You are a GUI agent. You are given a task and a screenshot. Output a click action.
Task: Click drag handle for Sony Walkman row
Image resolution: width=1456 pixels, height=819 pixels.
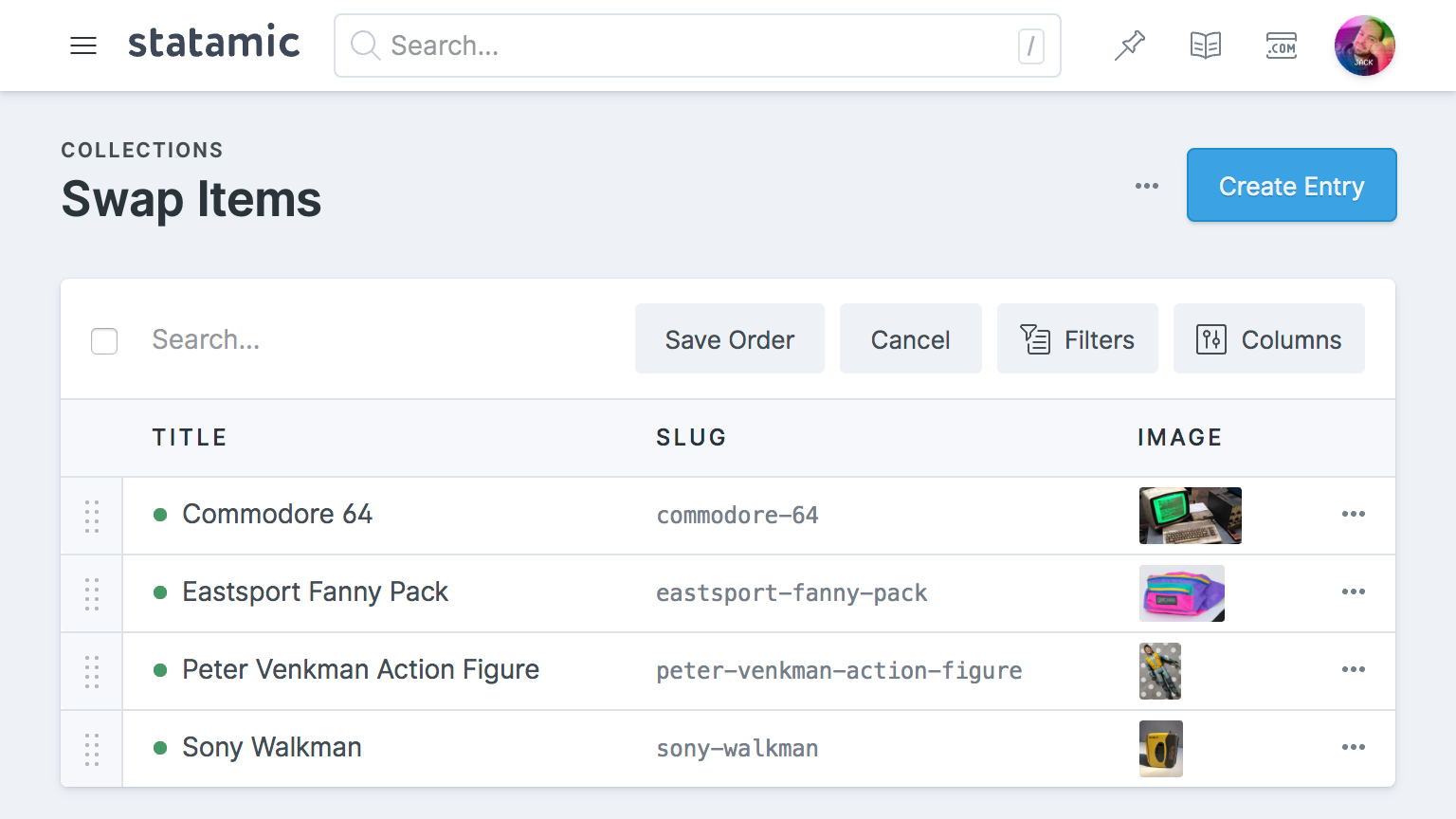tap(92, 749)
